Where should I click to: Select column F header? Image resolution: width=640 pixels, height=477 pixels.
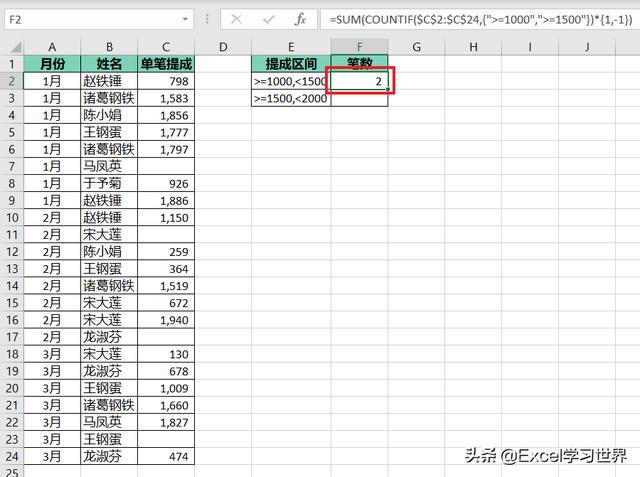(x=359, y=47)
